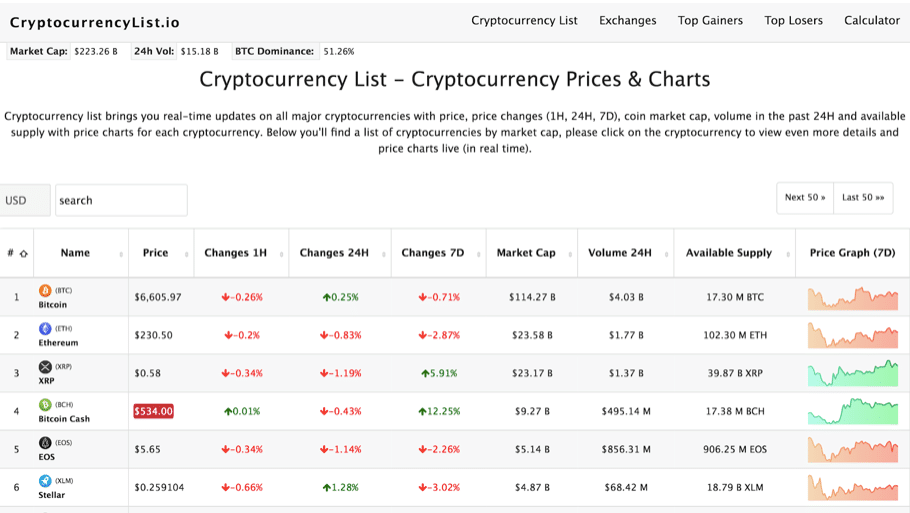Open Bitcoin Cash 7D price graph
This screenshot has width=910, height=513.
pos(853,411)
